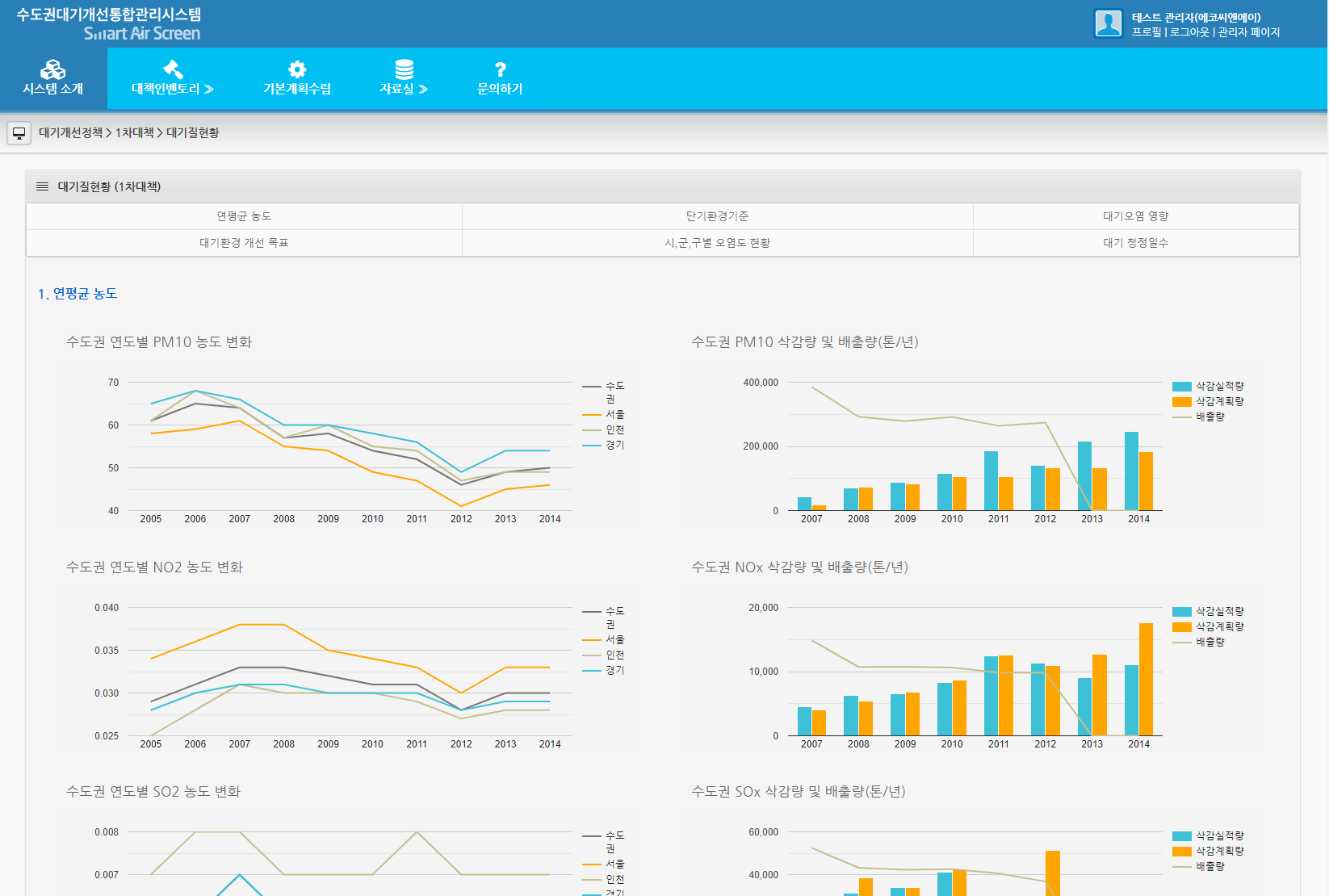The height and width of the screenshot is (896, 1329).
Task: Click the 자료실 database icon
Action: point(405,69)
